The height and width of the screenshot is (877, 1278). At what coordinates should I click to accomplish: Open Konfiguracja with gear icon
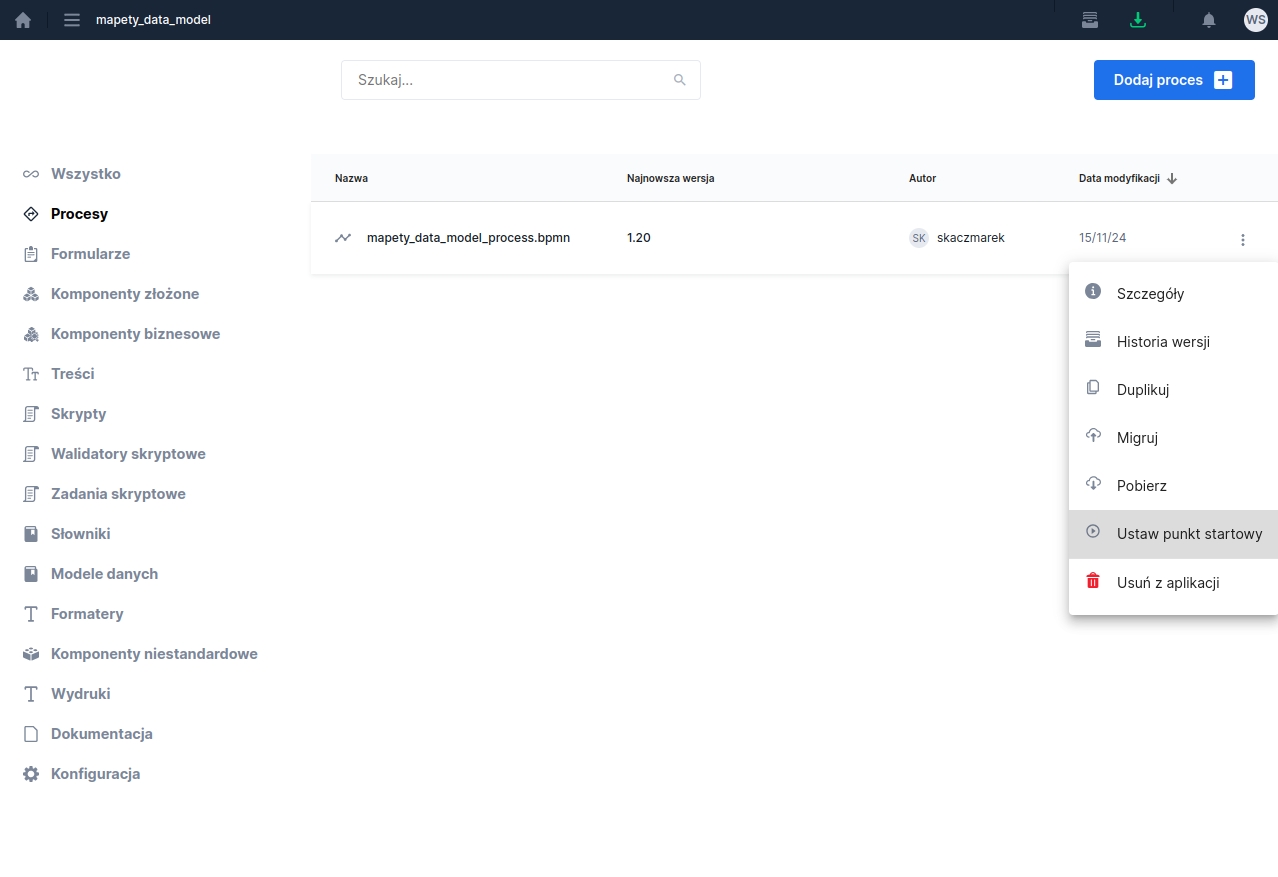pyautogui.click(x=95, y=774)
